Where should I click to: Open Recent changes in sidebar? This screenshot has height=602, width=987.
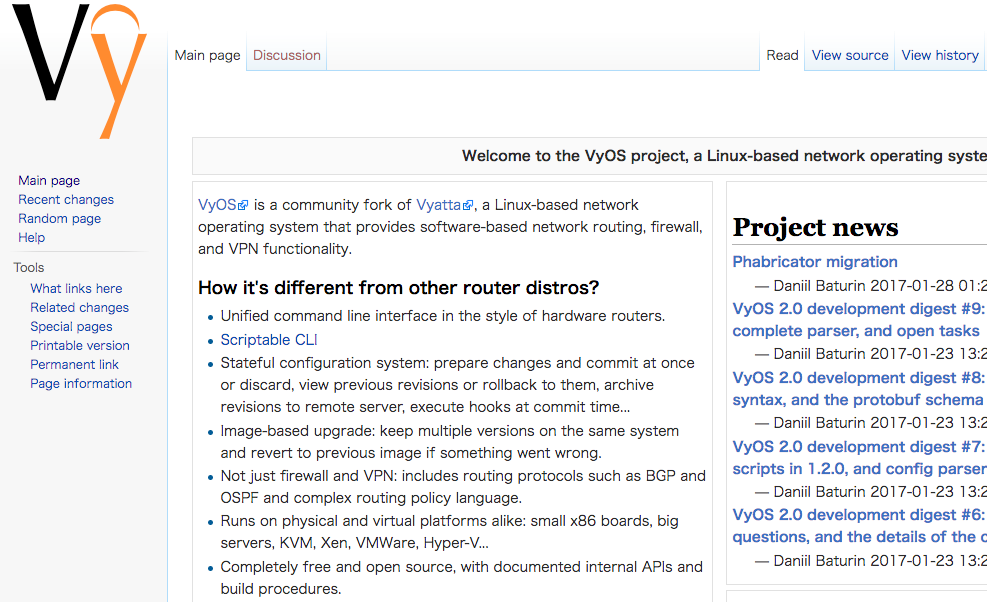[x=66, y=200]
